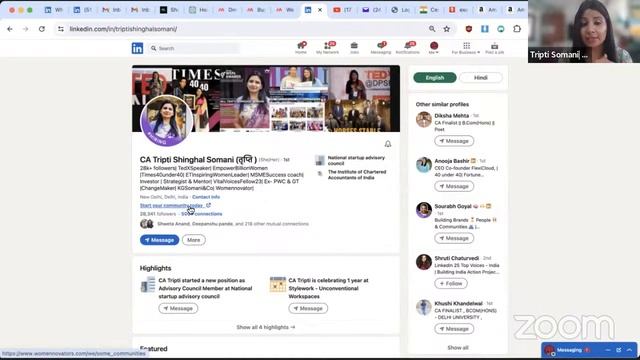This screenshot has height=360, width=640.
Task: Reload the page
Action: (x=42, y=29)
